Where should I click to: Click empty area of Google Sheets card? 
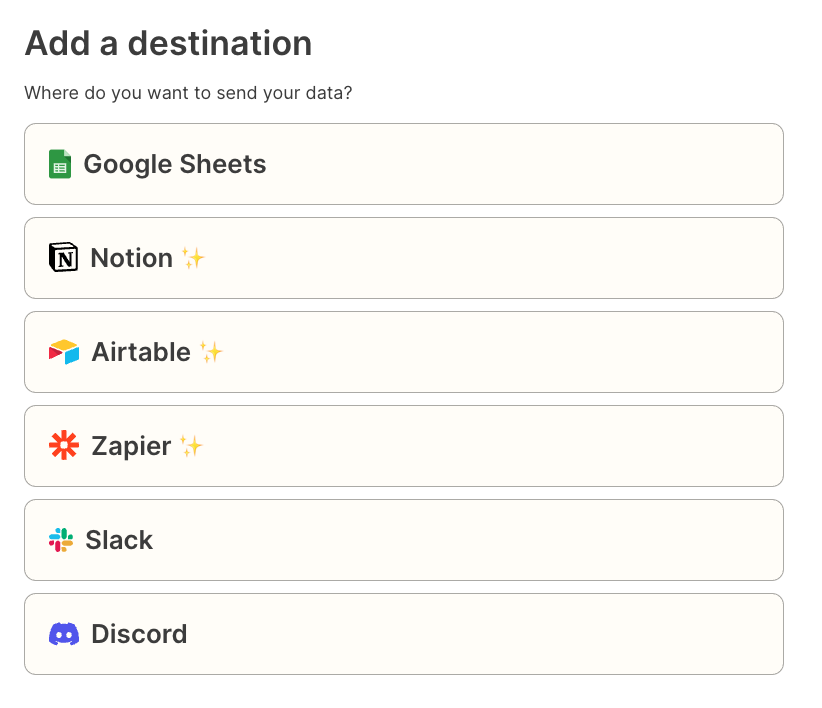[x=524, y=164]
